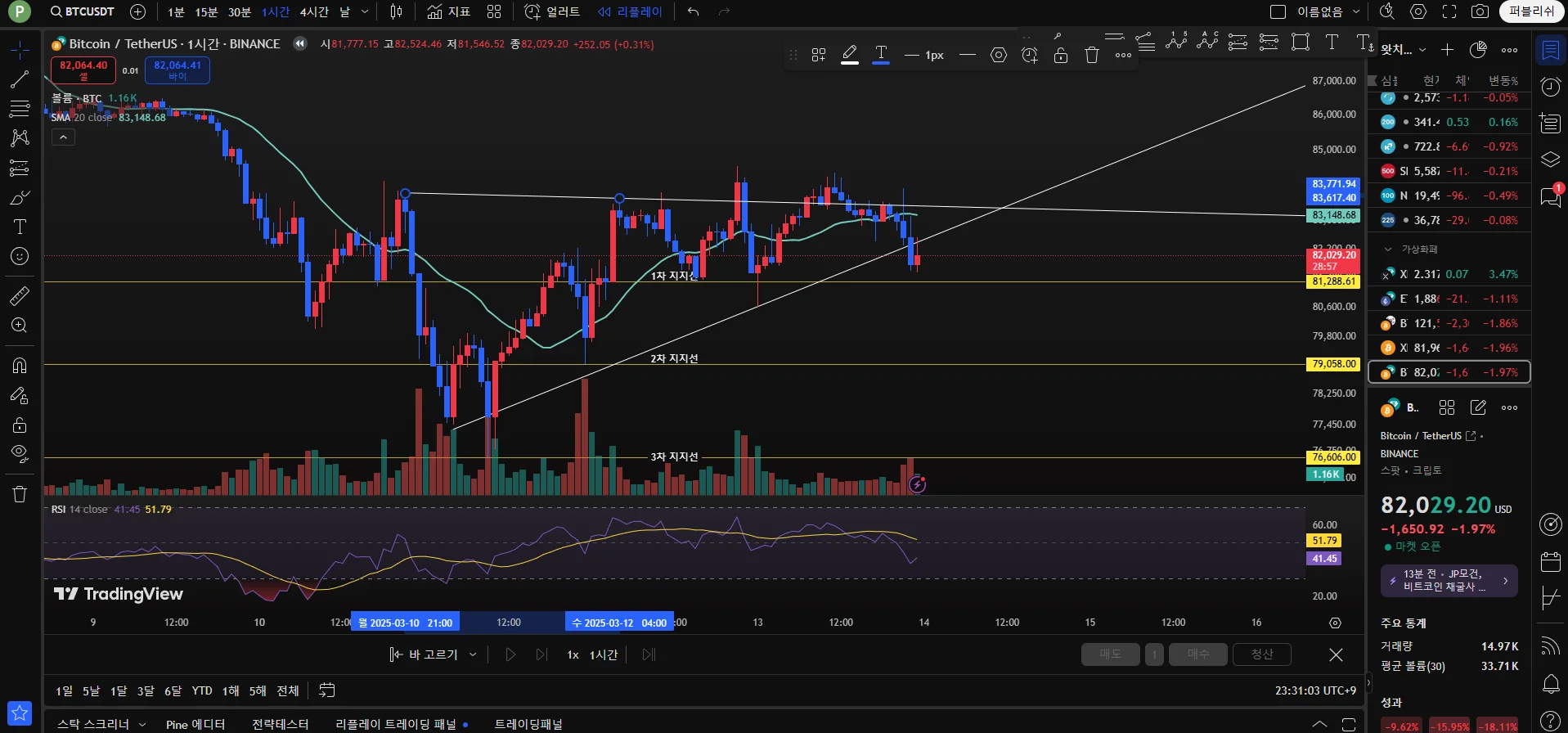Open the emoji icons tool
This screenshot has width=1568, height=733.
pos(20,256)
